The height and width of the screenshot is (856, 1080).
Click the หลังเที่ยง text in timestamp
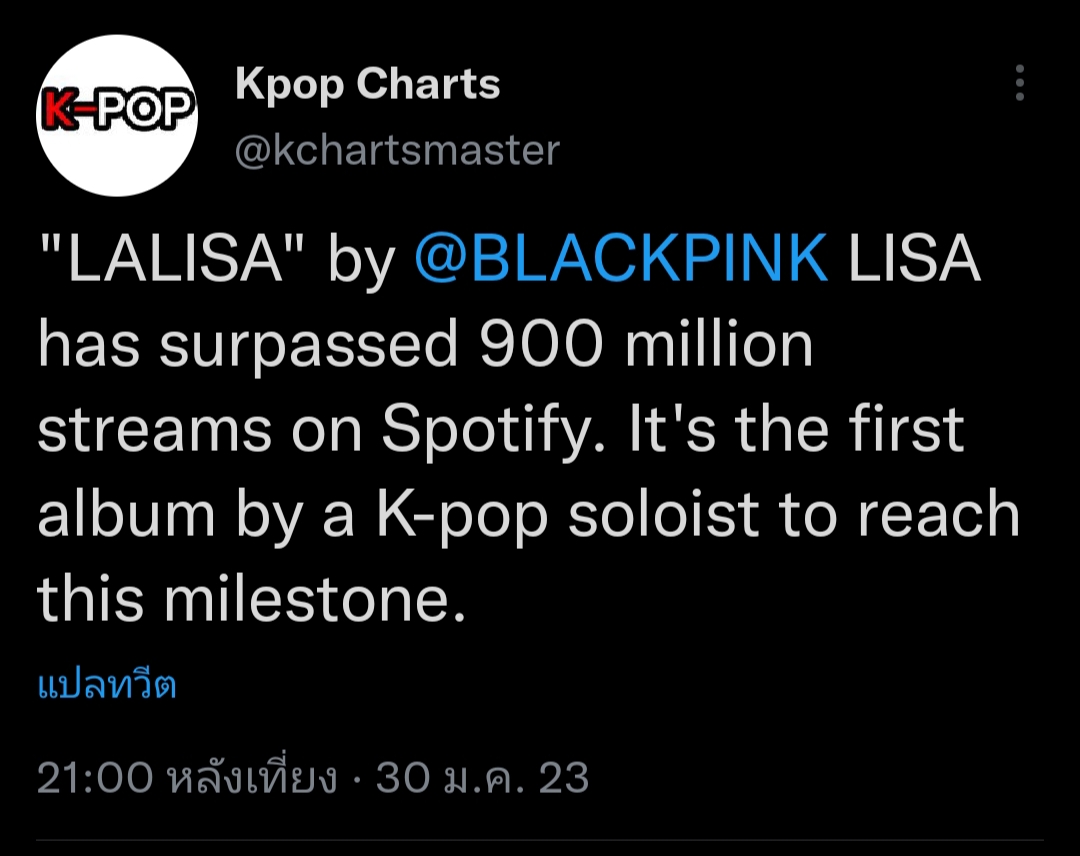[252, 778]
